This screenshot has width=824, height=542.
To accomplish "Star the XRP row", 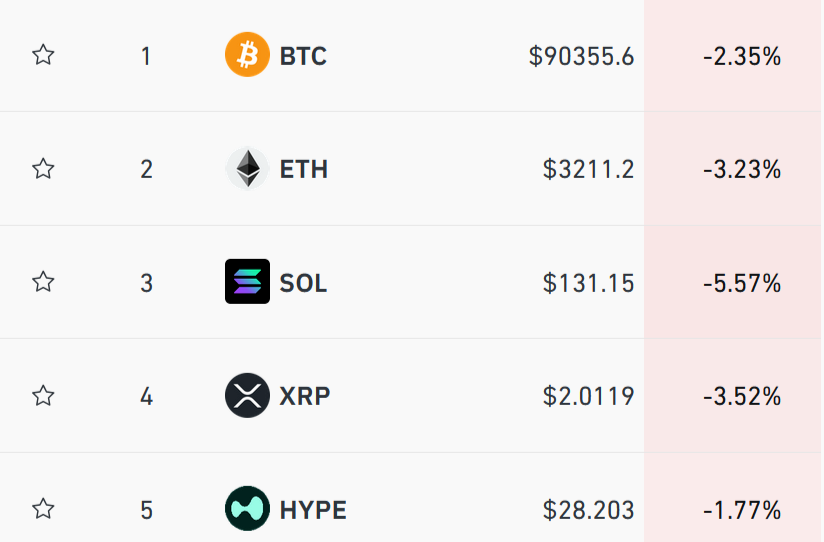I will point(43,396).
